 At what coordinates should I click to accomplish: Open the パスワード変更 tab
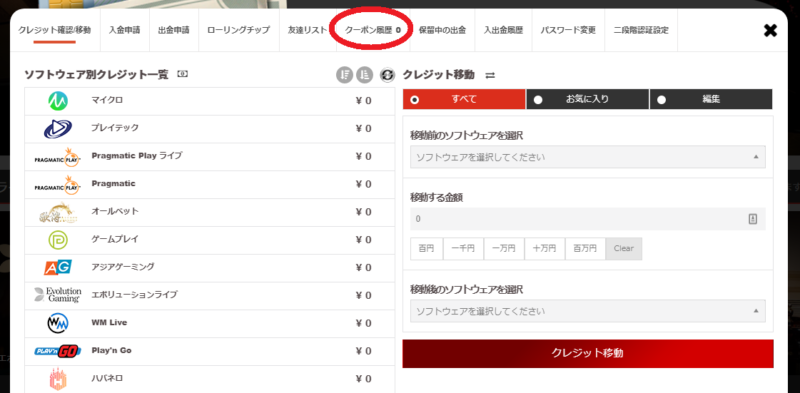(568, 30)
